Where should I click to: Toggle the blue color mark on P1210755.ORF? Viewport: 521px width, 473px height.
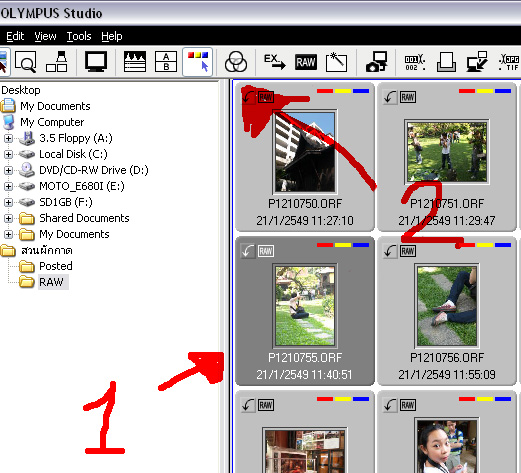[x=361, y=245]
